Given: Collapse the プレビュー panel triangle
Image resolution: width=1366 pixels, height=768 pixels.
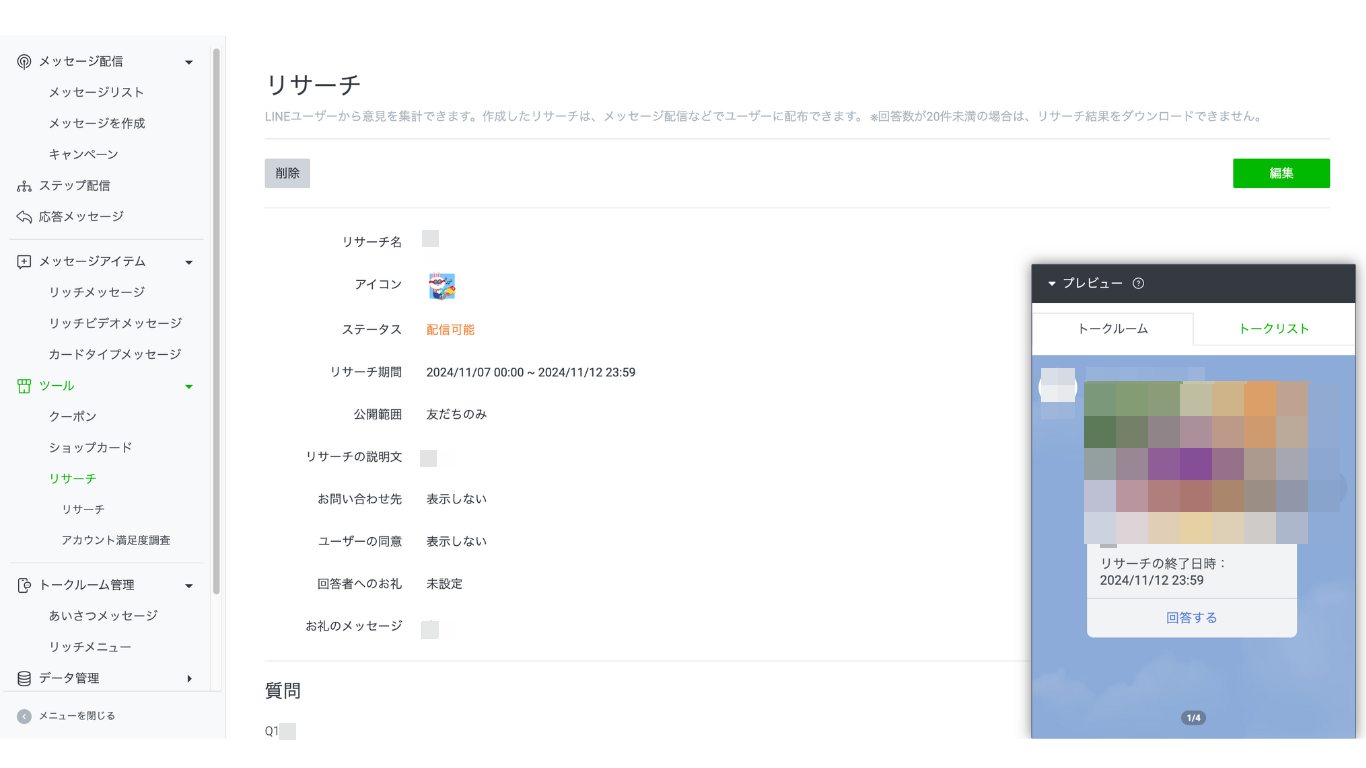Looking at the screenshot, I should pyautogui.click(x=1052, y=284).
